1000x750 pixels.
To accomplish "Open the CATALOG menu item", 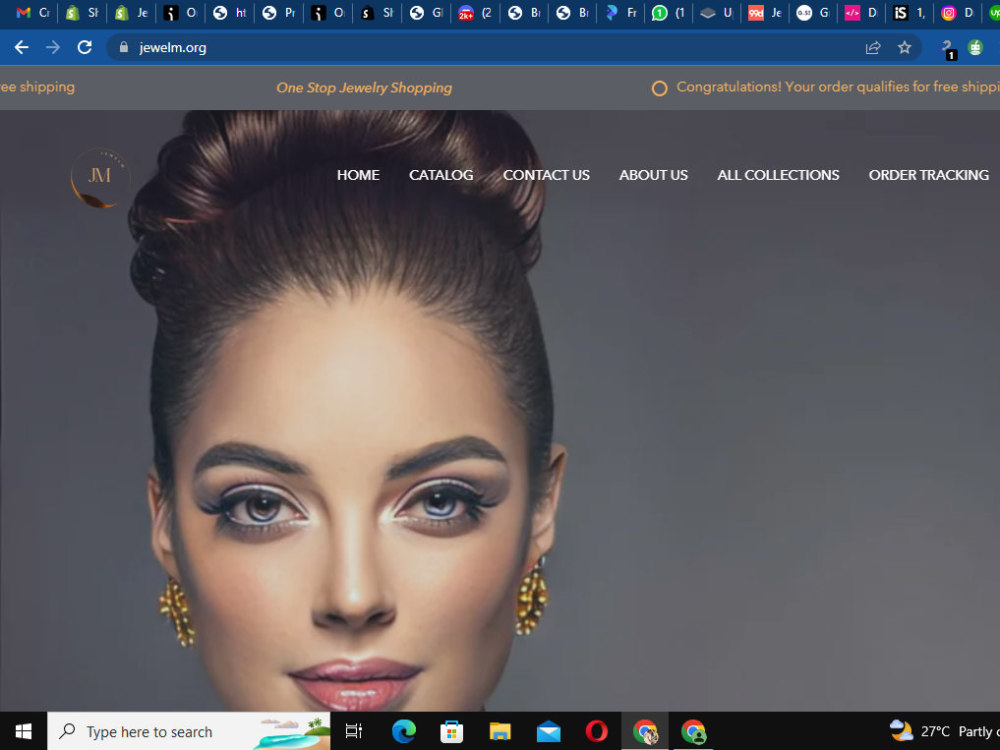I will (441, 175).
